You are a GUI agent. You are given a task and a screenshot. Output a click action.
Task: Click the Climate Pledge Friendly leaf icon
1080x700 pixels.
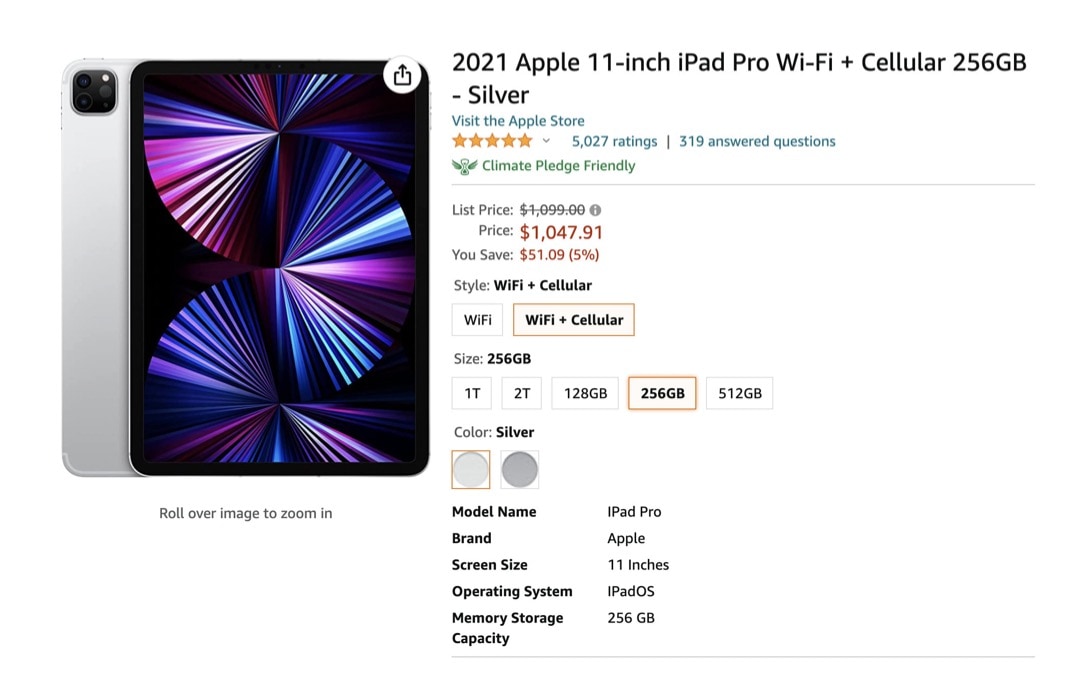coord(462,166)
